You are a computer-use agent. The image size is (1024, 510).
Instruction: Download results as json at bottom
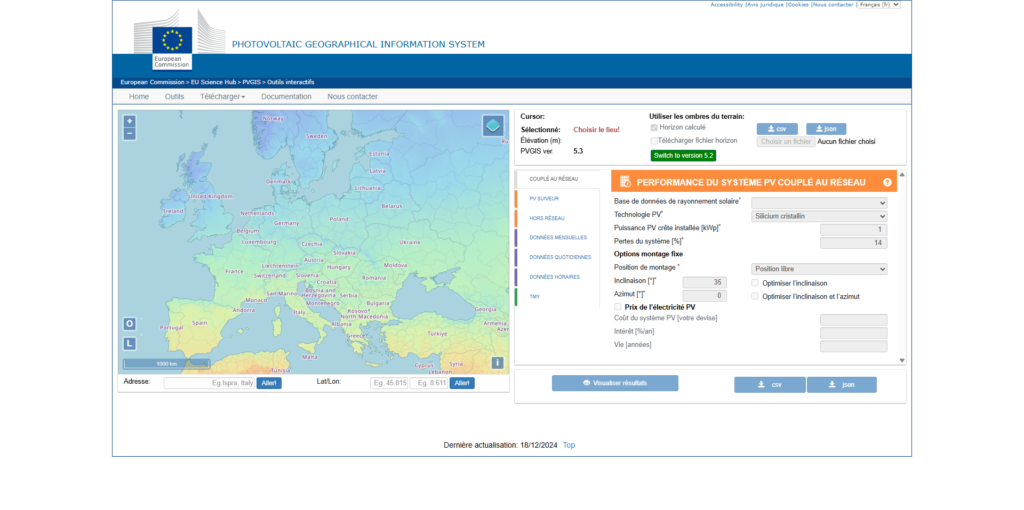click(841, 385)
